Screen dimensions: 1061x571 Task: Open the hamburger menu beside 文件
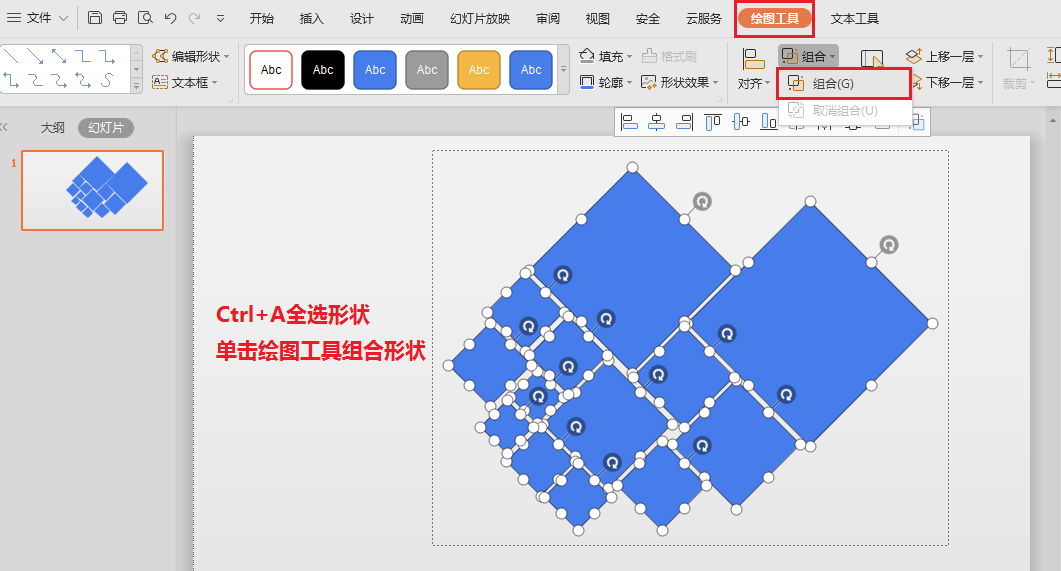(x=13, y=18)
